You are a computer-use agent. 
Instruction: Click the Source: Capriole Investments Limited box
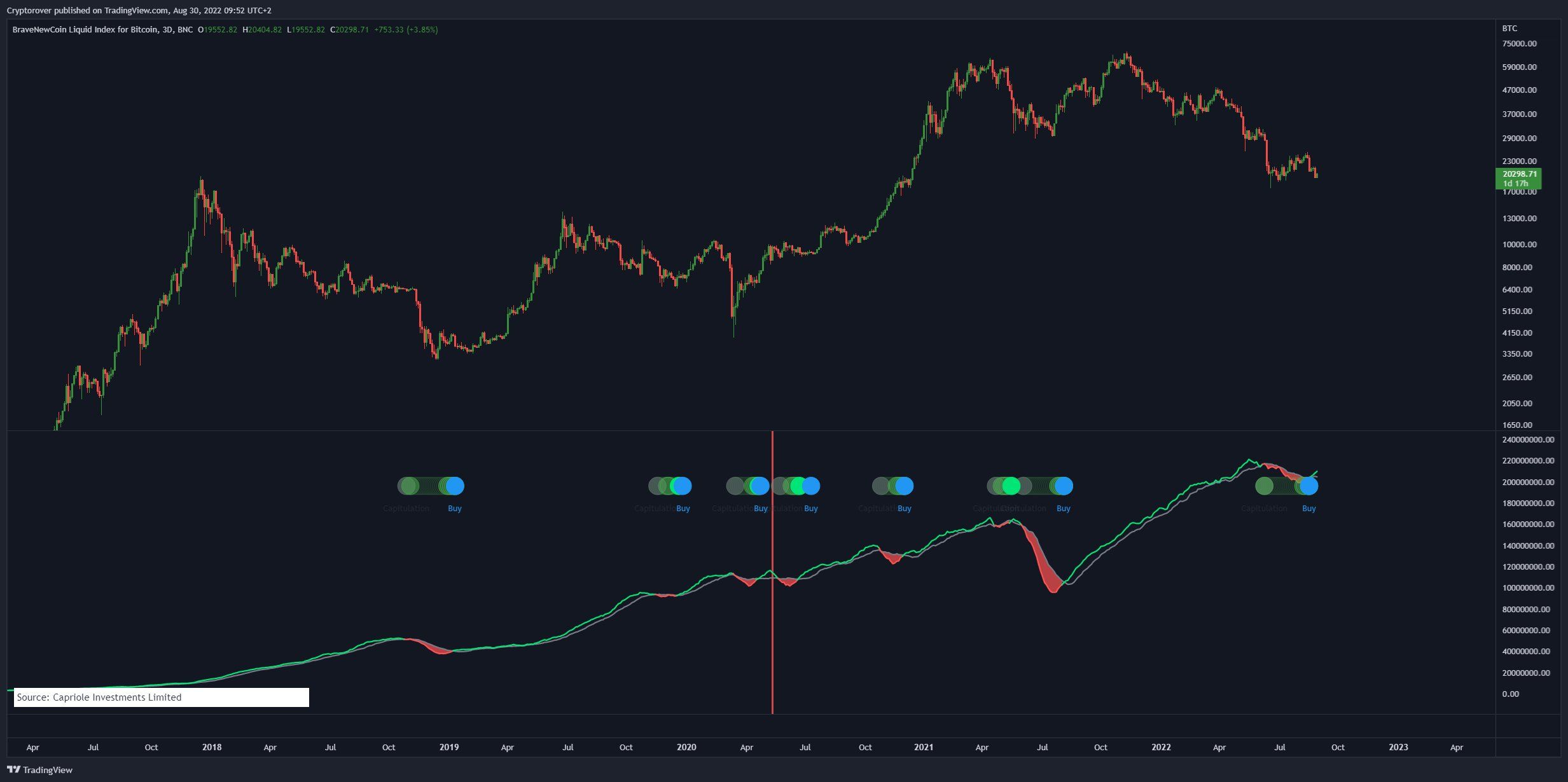(x=162, y=697)
